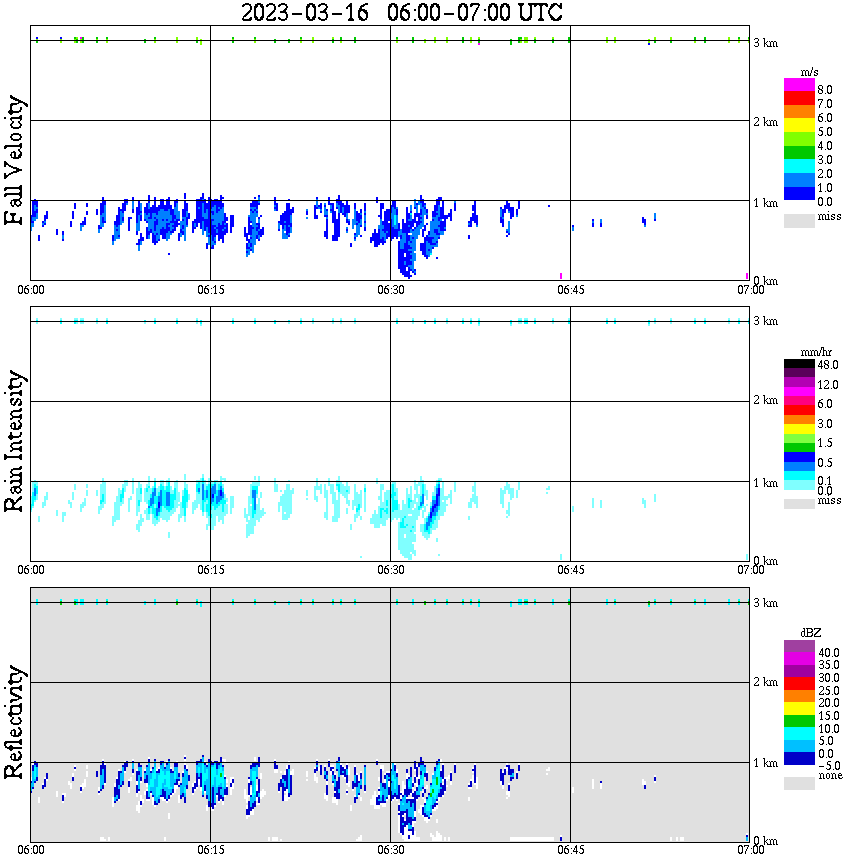Select cyan 0.1 swatch in rain legend
Screen dimensions: 850x868
point(799,476)
